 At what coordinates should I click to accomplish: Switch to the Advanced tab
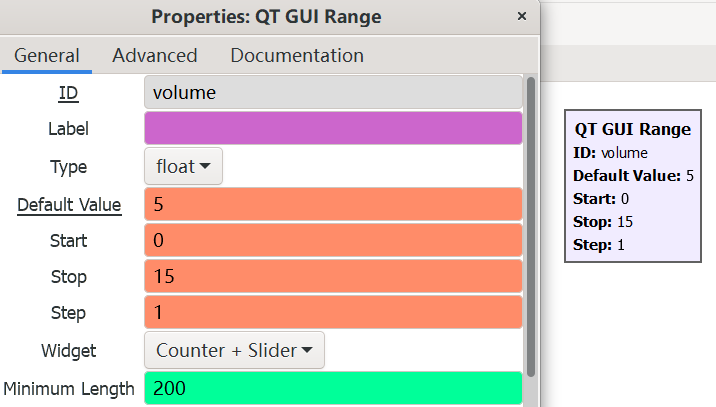click(x=154, y=56)
